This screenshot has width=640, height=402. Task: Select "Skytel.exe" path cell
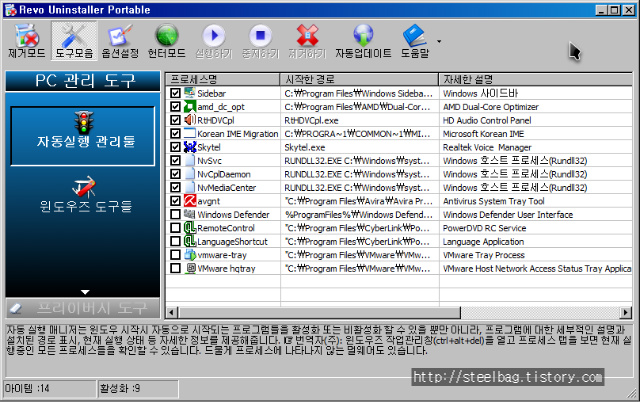click(x=304, y=147)
